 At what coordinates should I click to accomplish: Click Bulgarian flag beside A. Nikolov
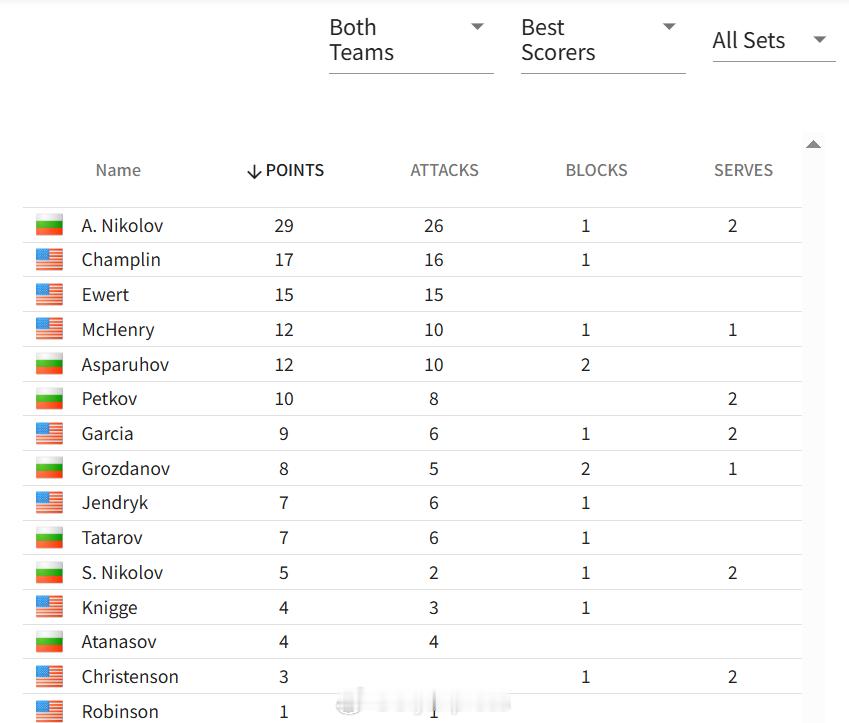pyautogui.click(x=49, y=225)
